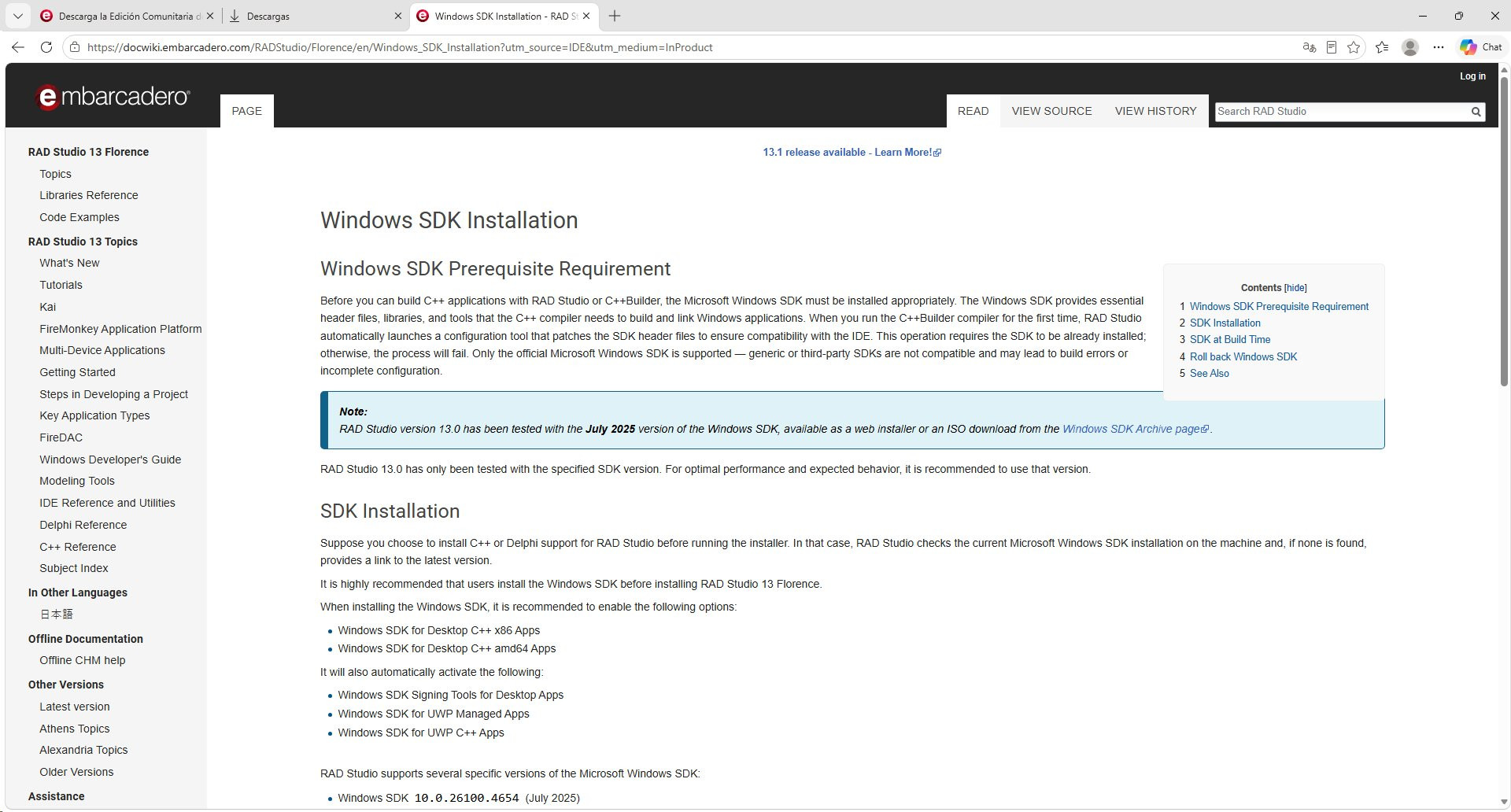Open Multi-Device Applications link
Viewport: 1511px width, 812px height.
pos(102,350)
